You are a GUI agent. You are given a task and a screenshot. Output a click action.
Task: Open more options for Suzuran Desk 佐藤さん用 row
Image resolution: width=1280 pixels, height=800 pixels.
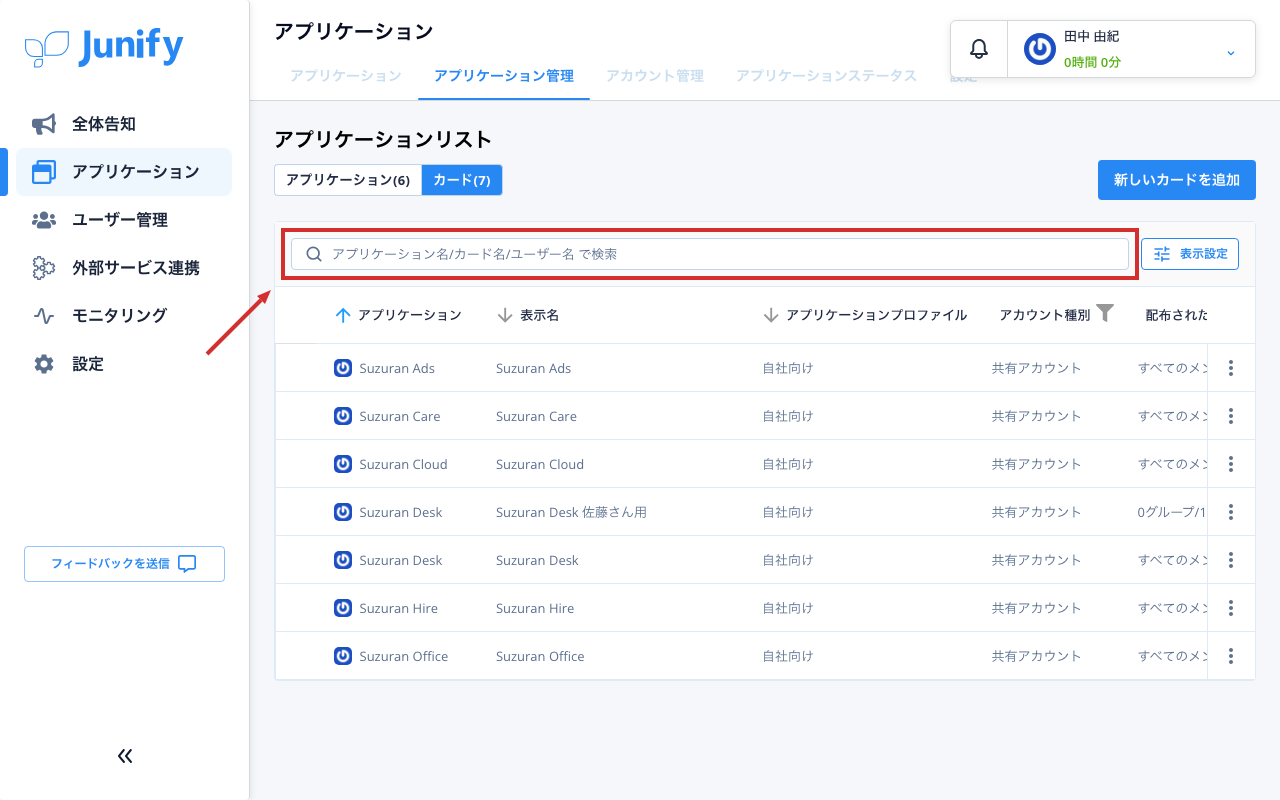(x=1231, y=512)
